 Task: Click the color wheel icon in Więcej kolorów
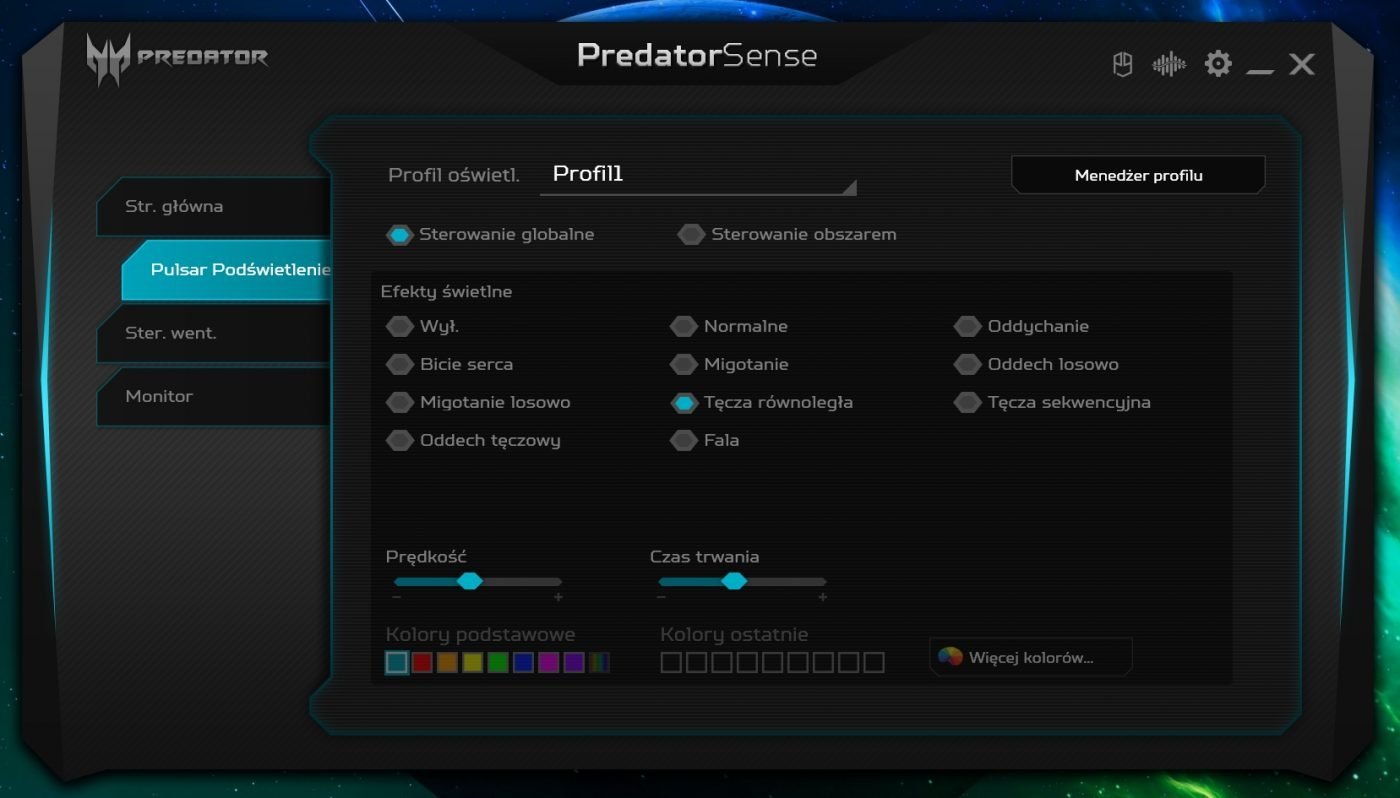pyautogui.click(x=950, y=658)
